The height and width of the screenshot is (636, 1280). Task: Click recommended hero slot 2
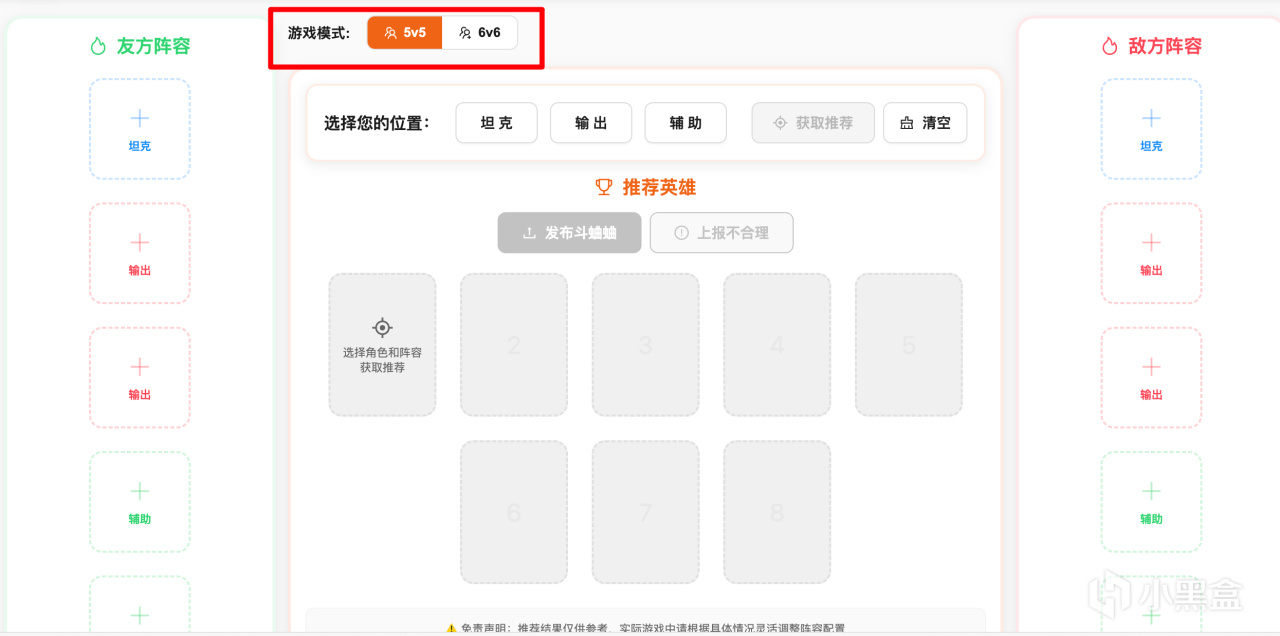click(x=514, y=345)
